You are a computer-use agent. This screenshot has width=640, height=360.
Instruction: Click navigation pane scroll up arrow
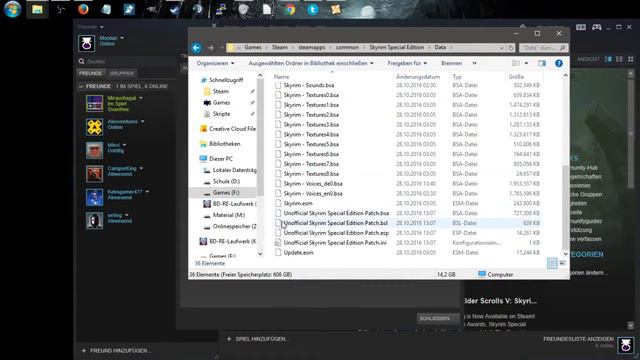260,76
